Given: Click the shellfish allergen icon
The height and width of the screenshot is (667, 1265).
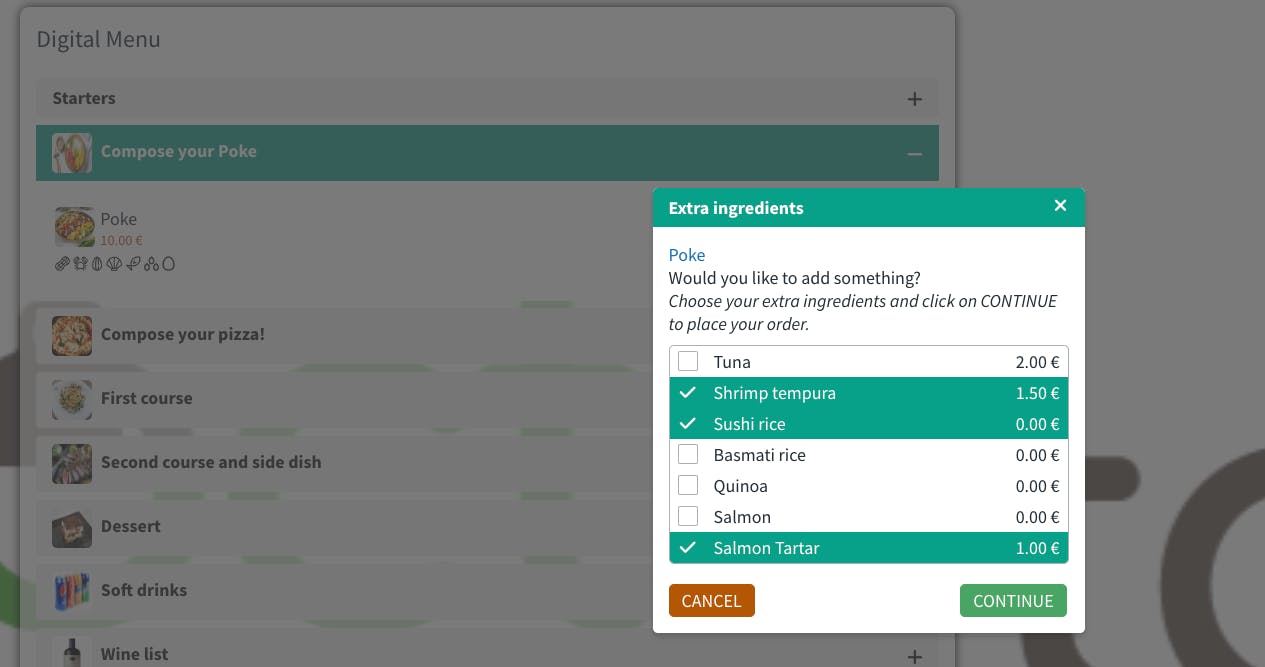Looking at the screenshot, I should pos(114,264).
